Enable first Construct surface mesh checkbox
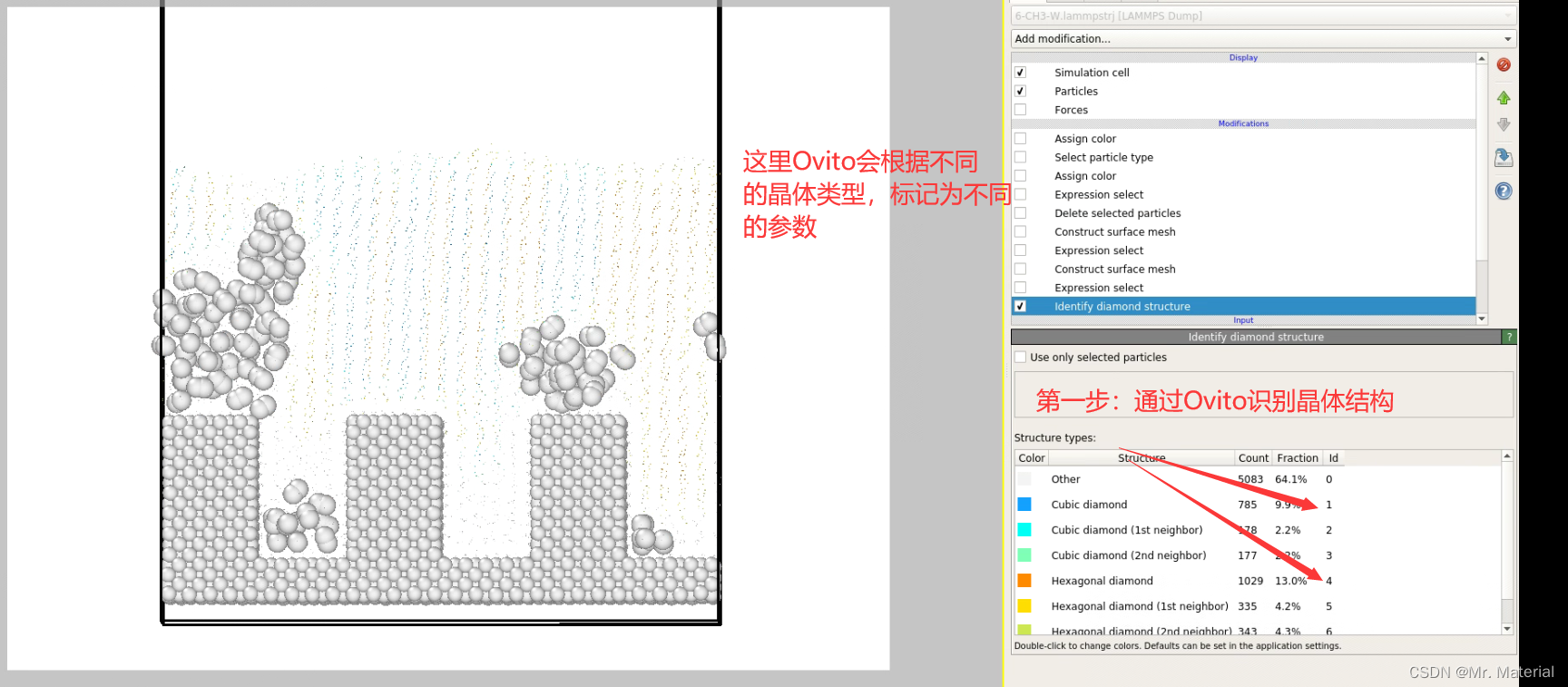Screen dimensions: 1568x687 (x=1020, y=231)
